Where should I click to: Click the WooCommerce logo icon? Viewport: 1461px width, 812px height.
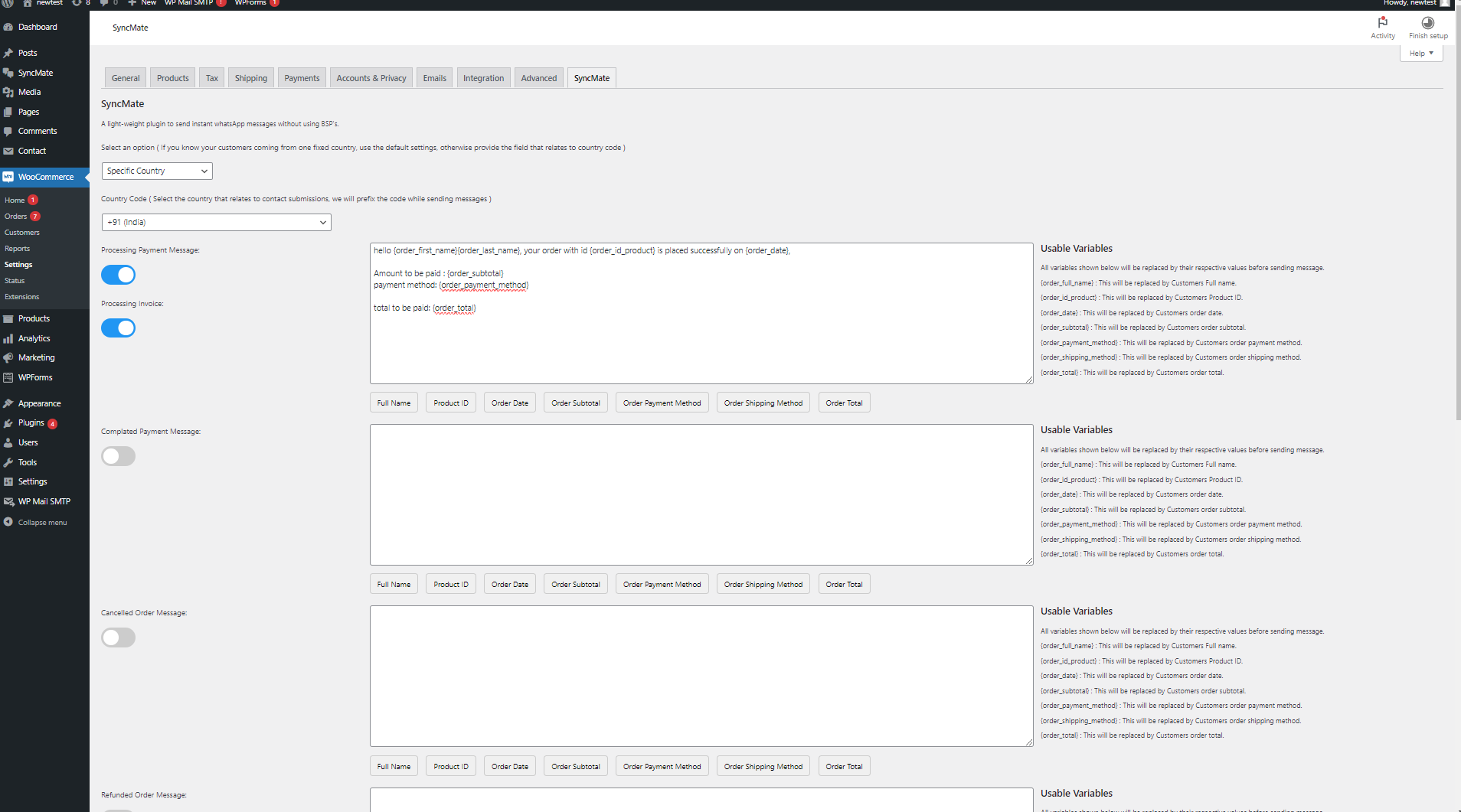tap(8, 177)
